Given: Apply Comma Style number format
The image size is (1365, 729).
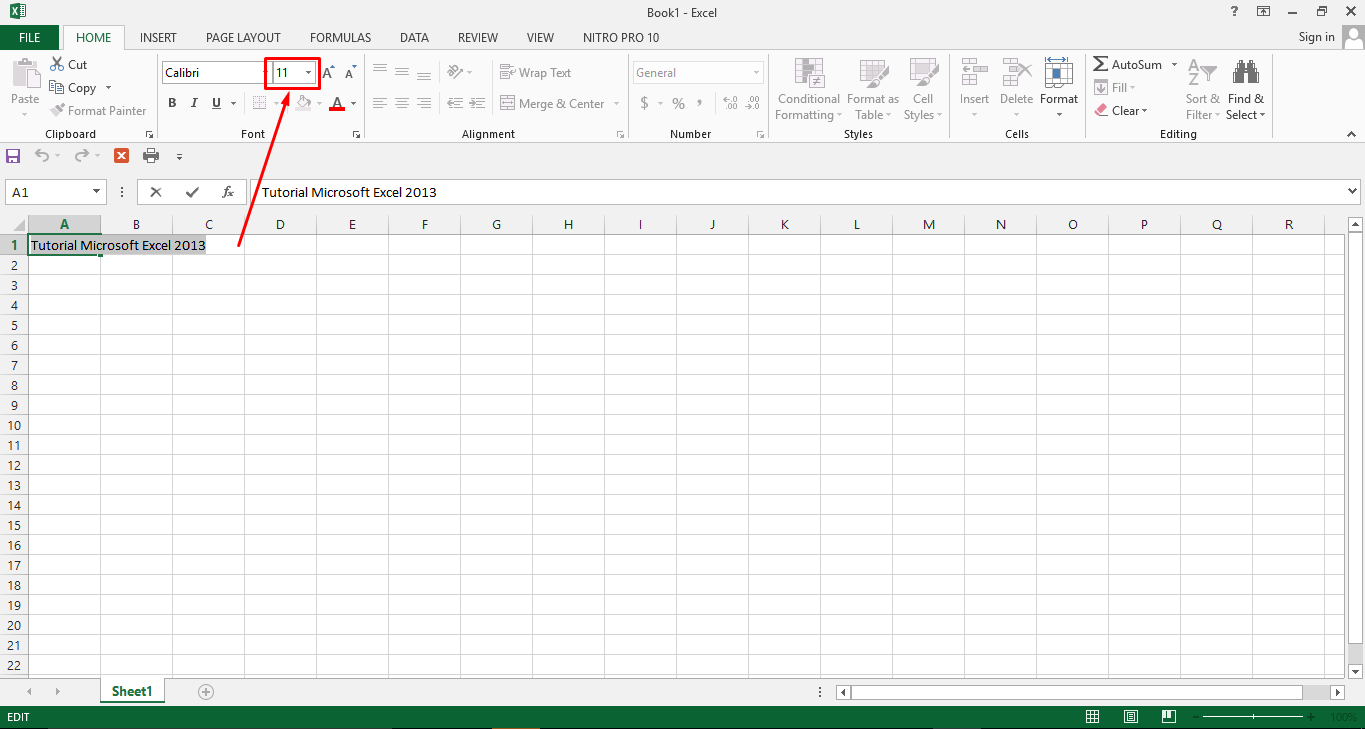Looking at the screenshot, I should [x=700, y=103].
